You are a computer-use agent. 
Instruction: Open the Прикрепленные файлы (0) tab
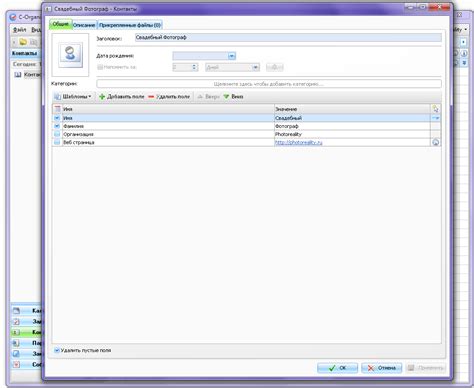click(130, 25)
